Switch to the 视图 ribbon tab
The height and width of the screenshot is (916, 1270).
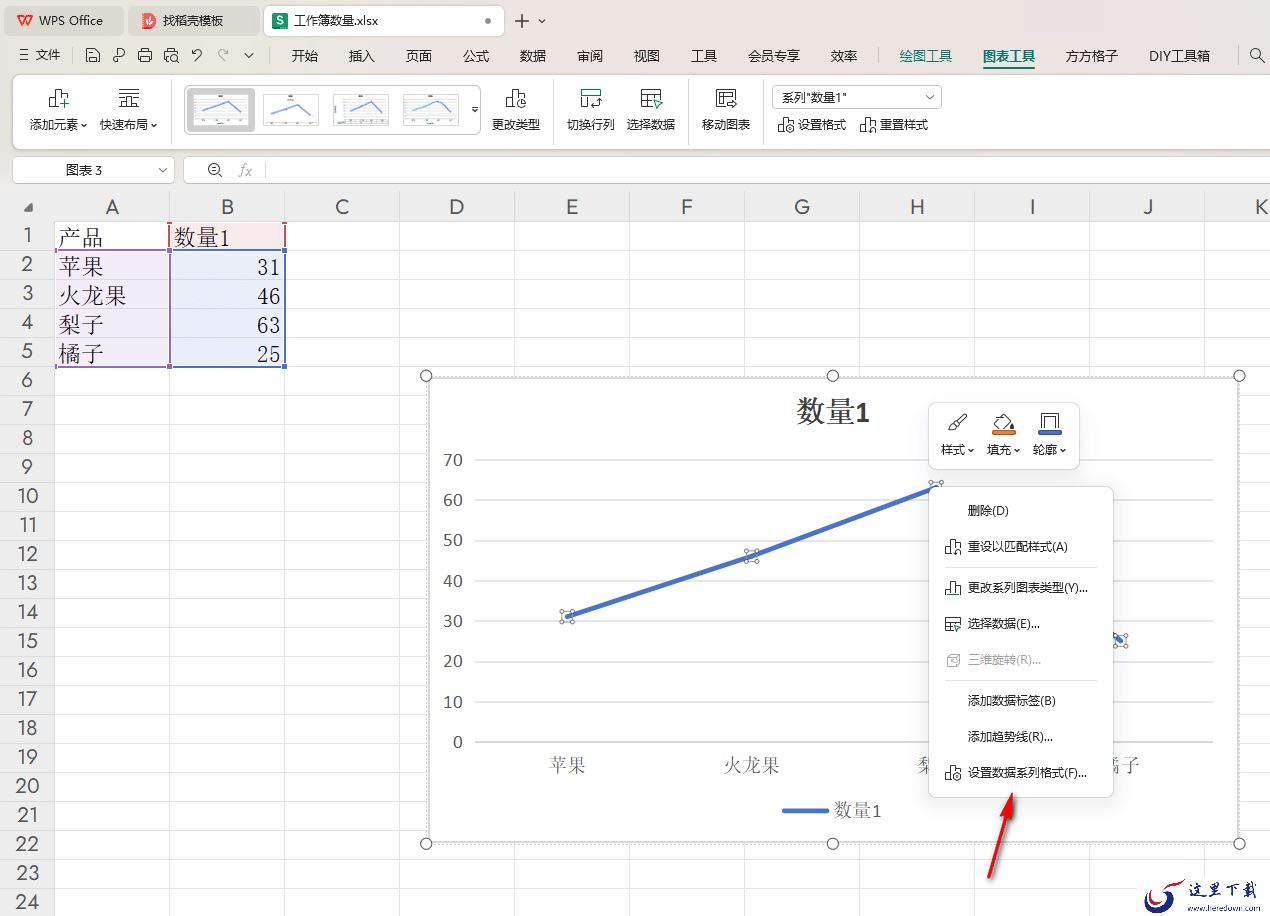point(647,56)
